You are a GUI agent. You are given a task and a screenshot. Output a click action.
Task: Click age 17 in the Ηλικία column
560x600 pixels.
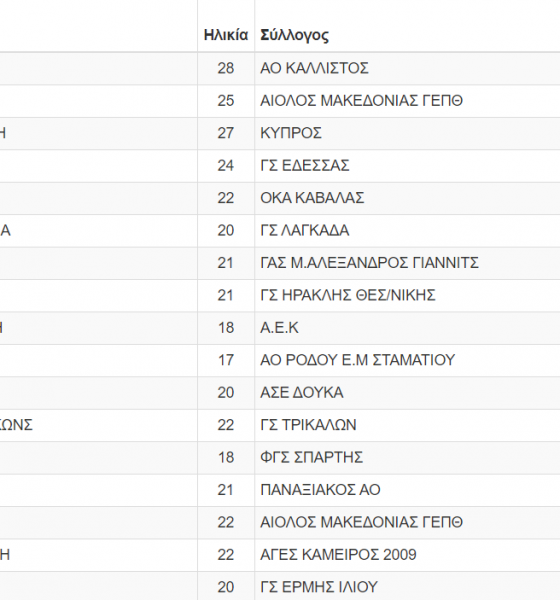pos(226,360)
